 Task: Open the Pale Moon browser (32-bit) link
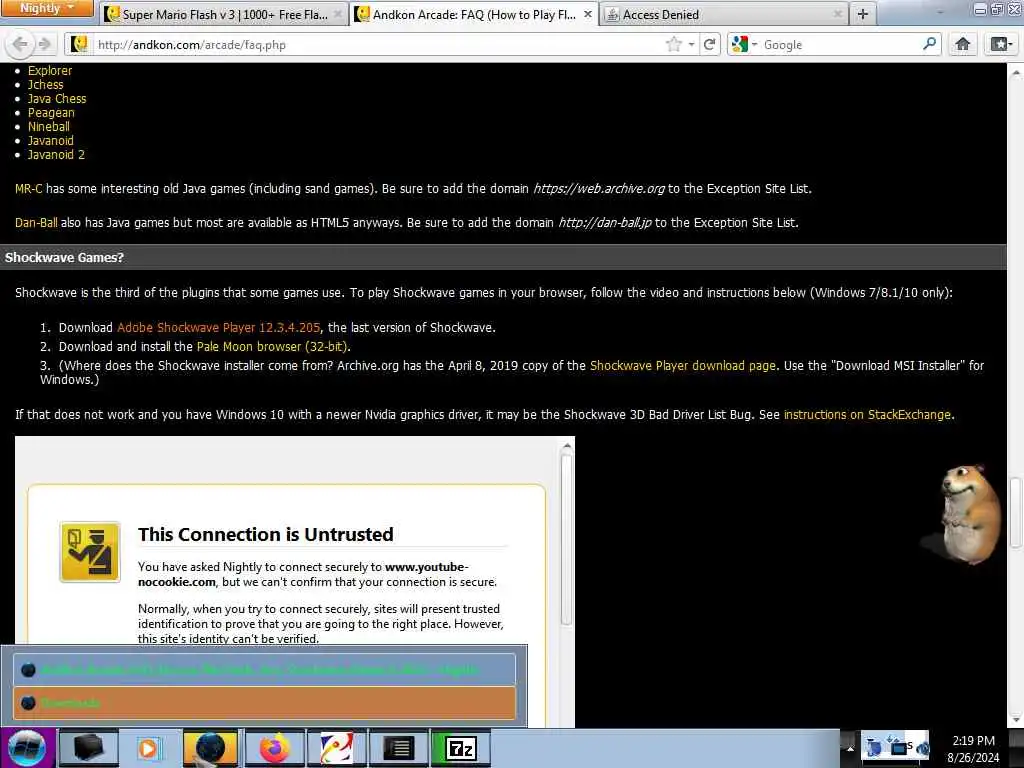pyautogui.click(x=272, y=347)
